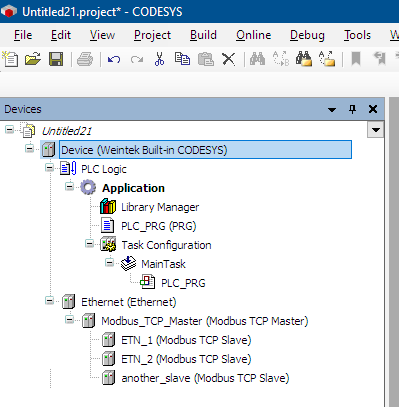Open the Project menu
399x407 pixels.
(x=152, y=35)
